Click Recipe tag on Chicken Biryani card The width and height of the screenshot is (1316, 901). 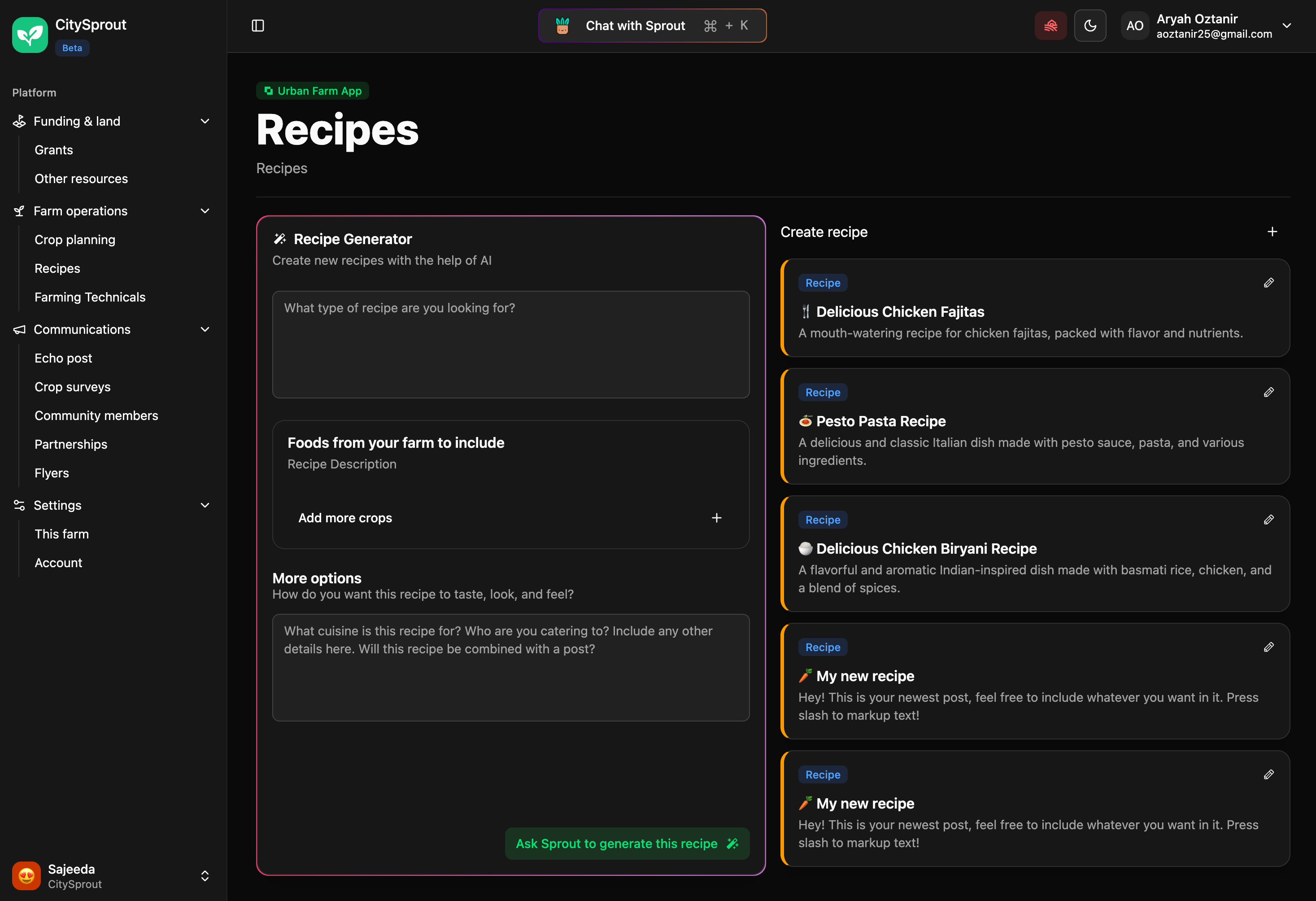click(x=823, y=519)
